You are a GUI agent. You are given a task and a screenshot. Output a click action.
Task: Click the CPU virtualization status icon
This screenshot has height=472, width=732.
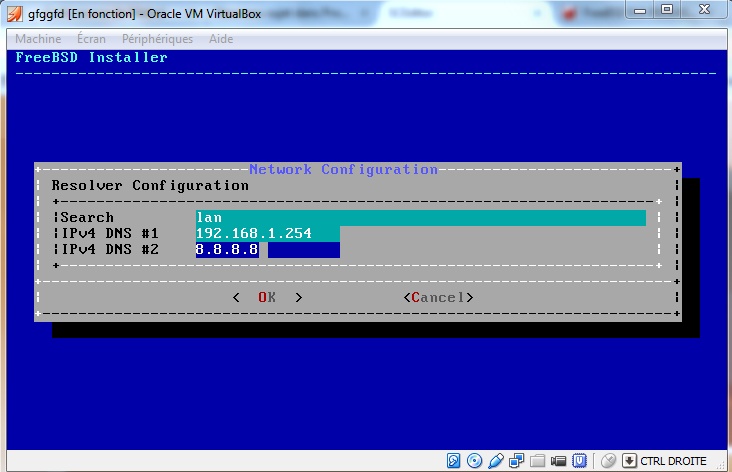(579, 461)
